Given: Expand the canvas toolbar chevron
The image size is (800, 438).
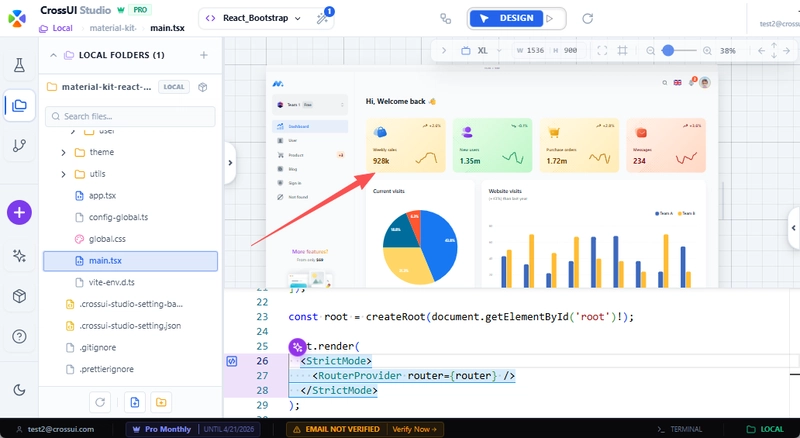Looking at the screenshot, I should [444, 51].
